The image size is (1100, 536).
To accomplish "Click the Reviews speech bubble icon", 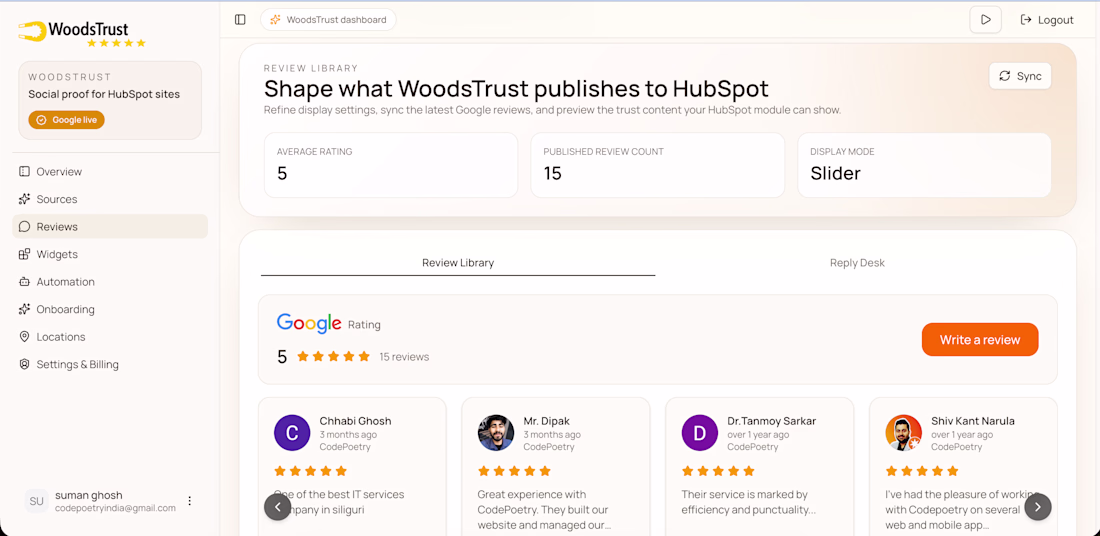I will 25,227.
